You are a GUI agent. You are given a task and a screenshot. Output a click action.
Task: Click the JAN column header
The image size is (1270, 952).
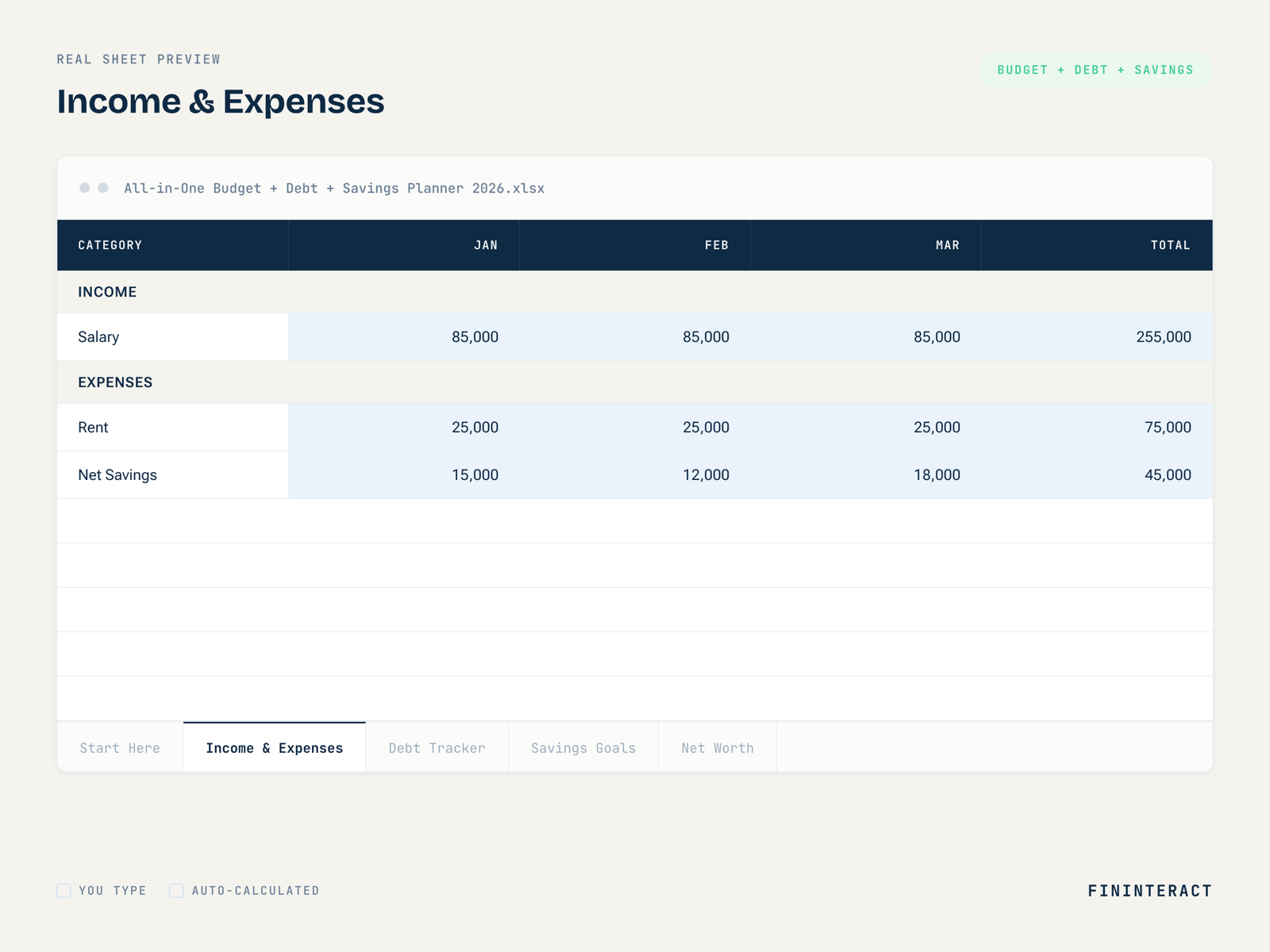404,245
